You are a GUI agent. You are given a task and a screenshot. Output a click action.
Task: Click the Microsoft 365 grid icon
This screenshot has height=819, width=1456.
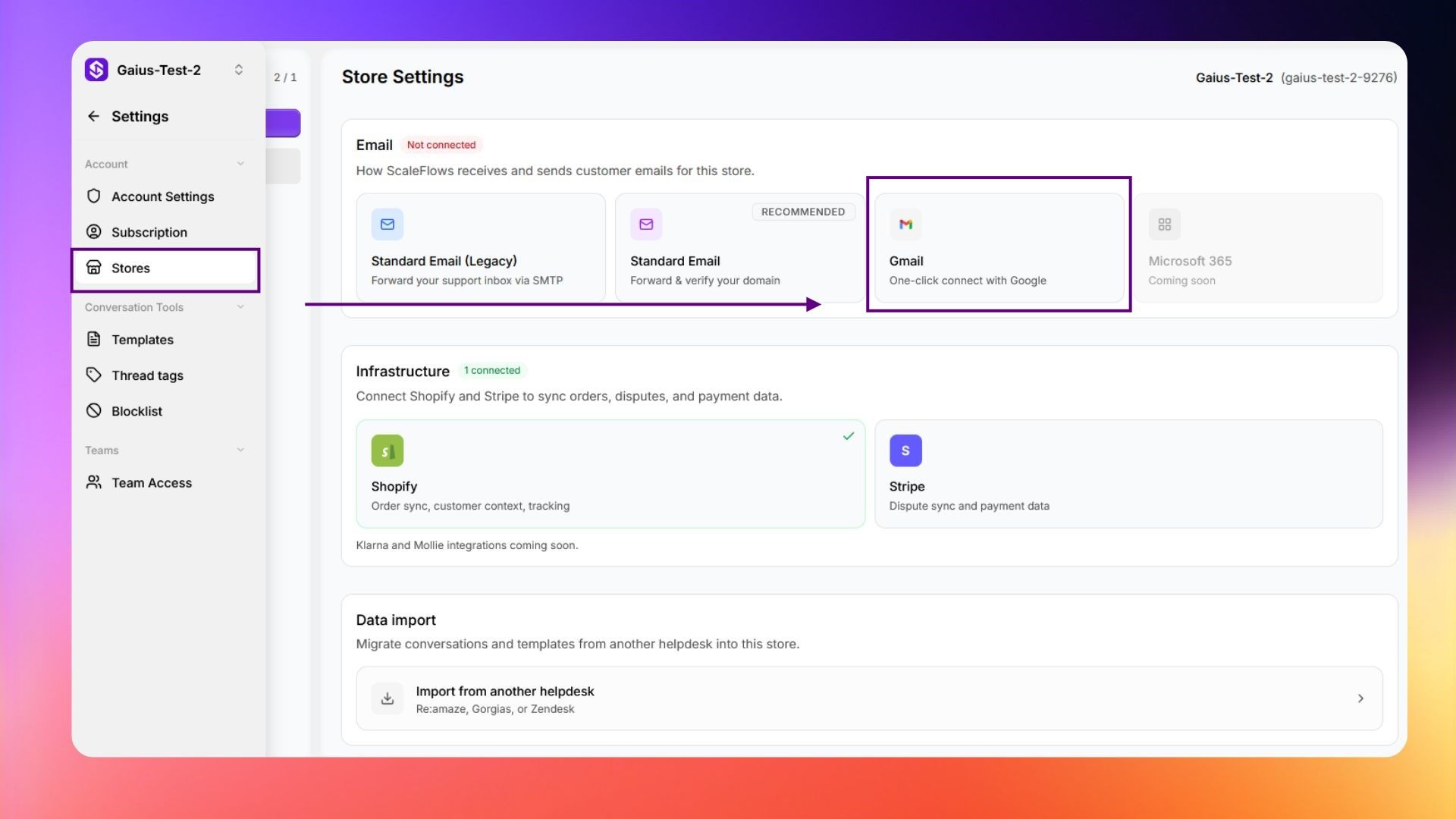[1165, 224]
